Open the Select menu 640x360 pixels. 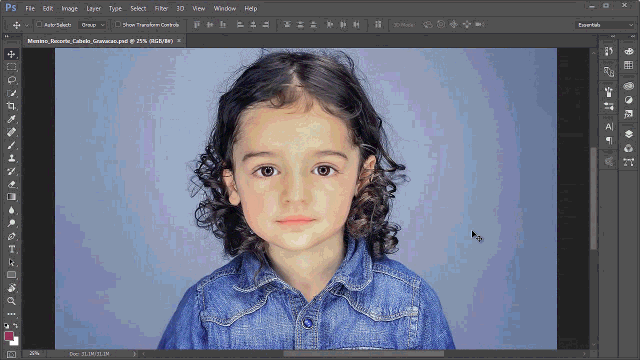(x=138, y=8)
